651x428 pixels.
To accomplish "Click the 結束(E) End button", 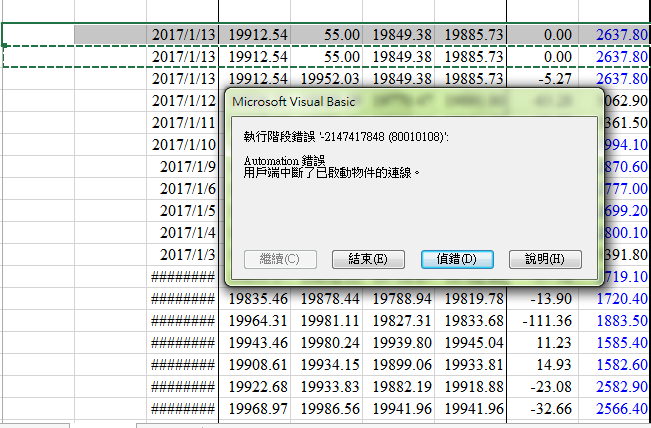I will tap(368, 259).
